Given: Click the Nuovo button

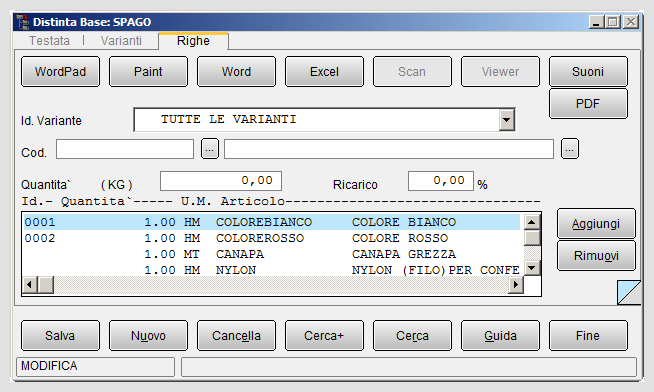Looking at the screenshot, I should coord(148,336).
